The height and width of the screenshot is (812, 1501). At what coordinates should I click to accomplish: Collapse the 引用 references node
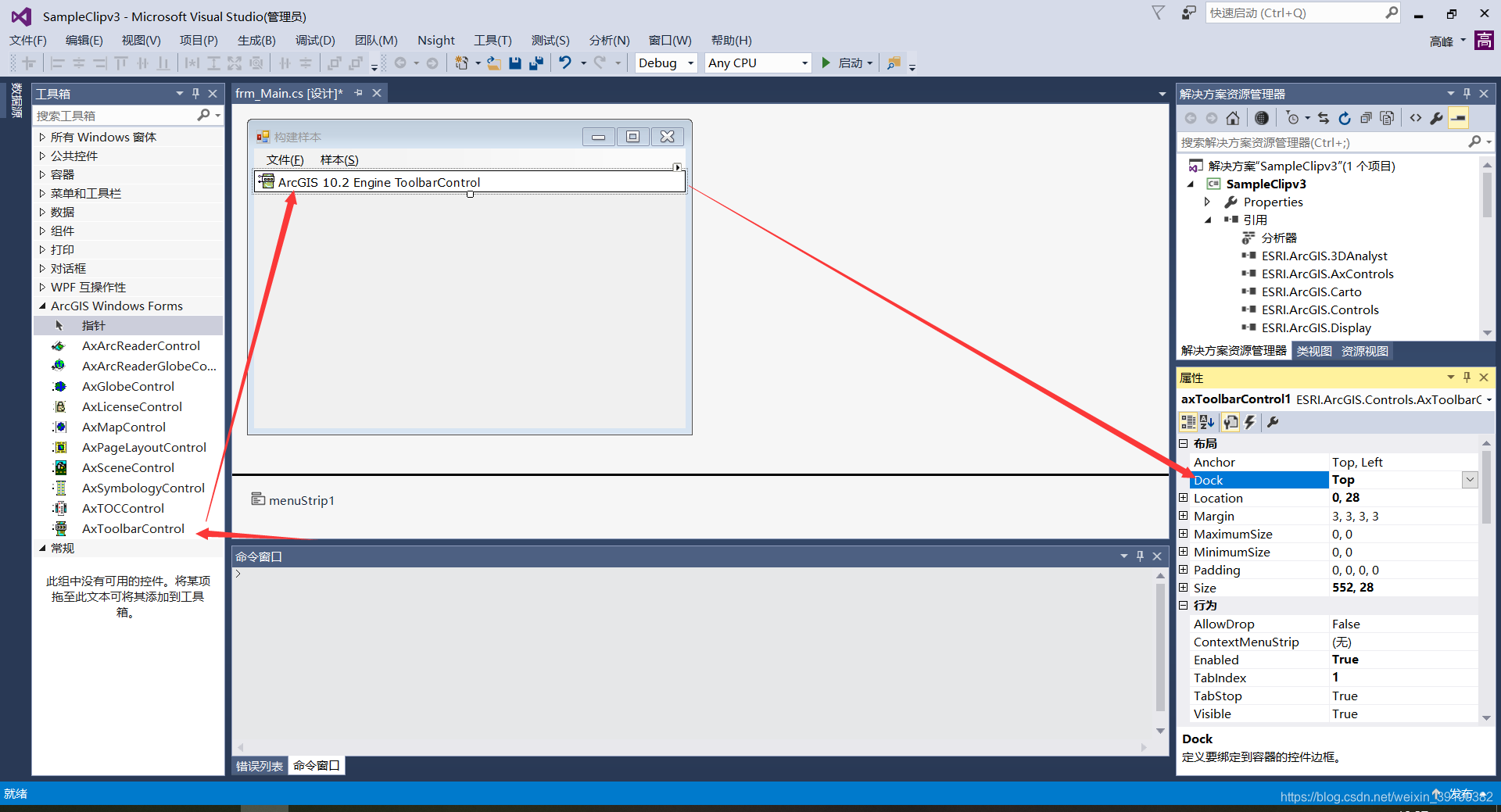[1207, 220]
